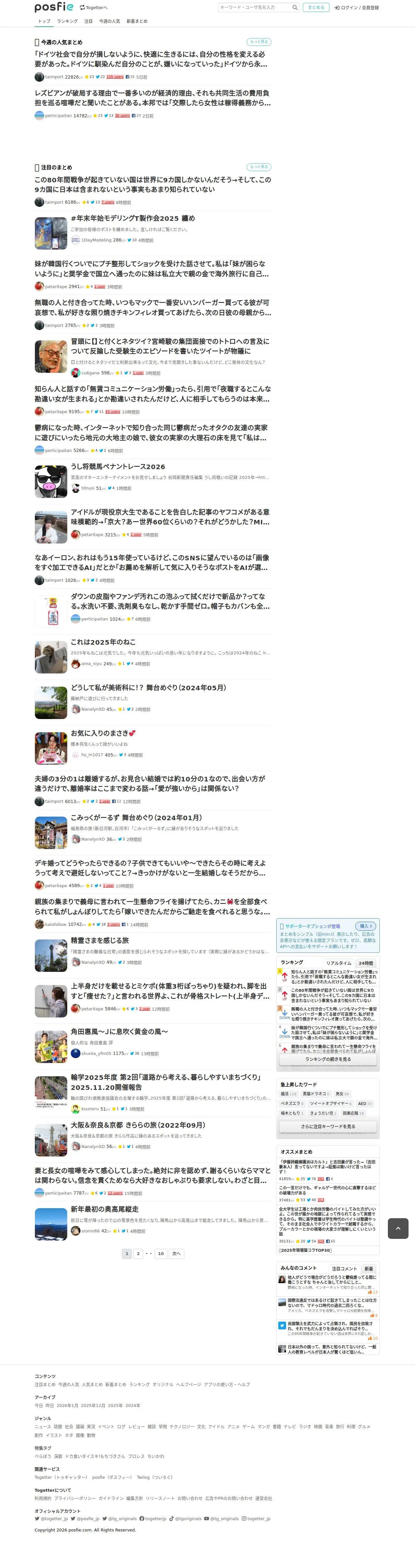Open the Facebook togetterjp footer link
The width and height of the screenshot is (415, 1568).
153,1519
